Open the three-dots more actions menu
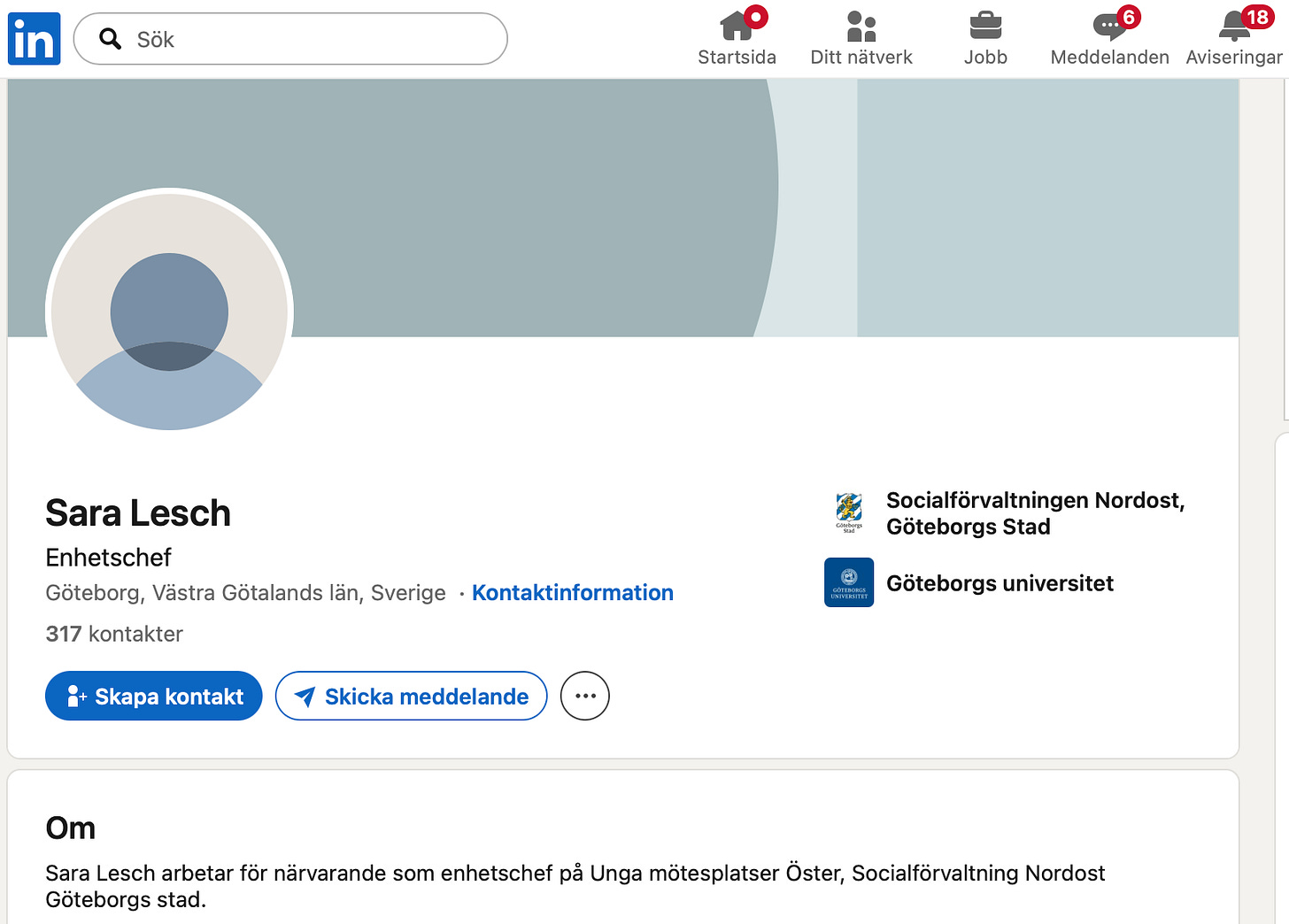Image resolution: width=1289 pixels, height=924 pixels. click(x=585, y=696)
